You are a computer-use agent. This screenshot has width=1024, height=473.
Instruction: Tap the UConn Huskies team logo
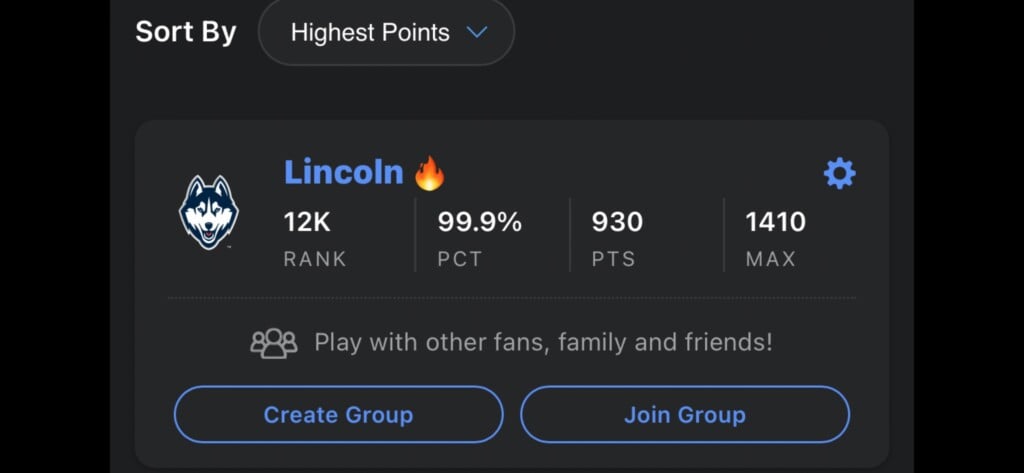pyautogui.click(x=209, y=212)
